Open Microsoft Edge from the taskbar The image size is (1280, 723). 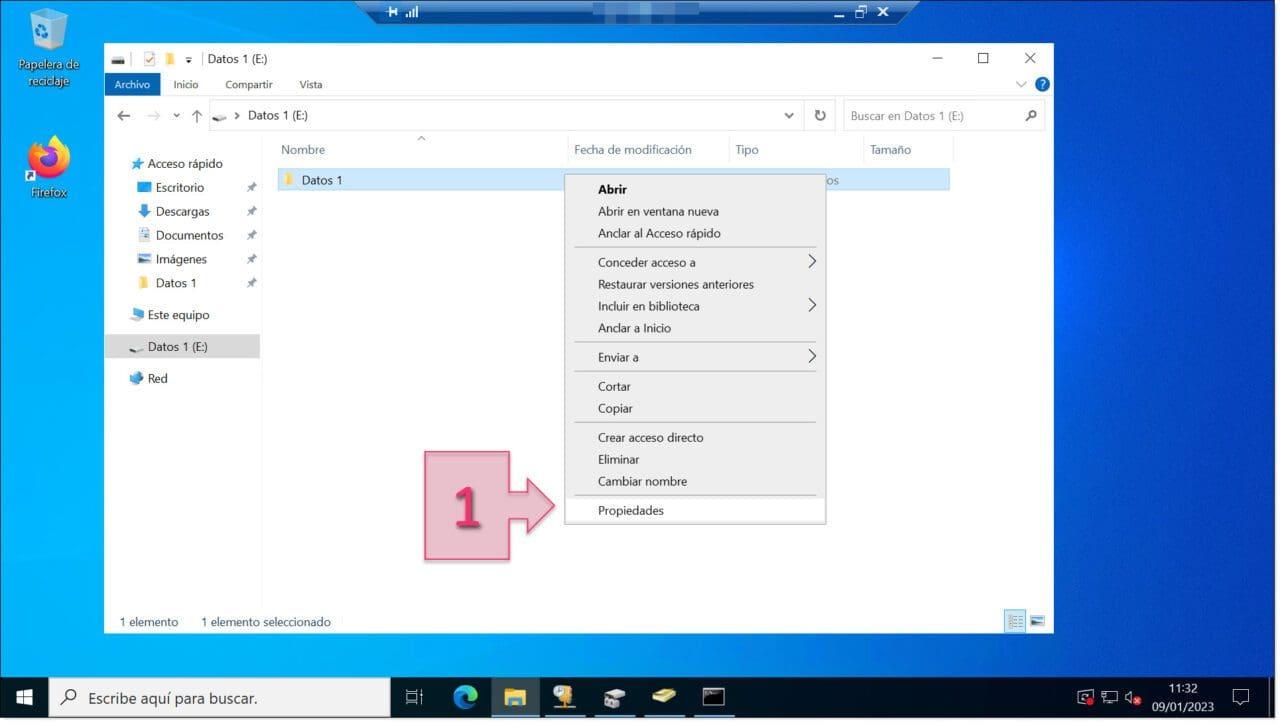[x=465, y=697]
